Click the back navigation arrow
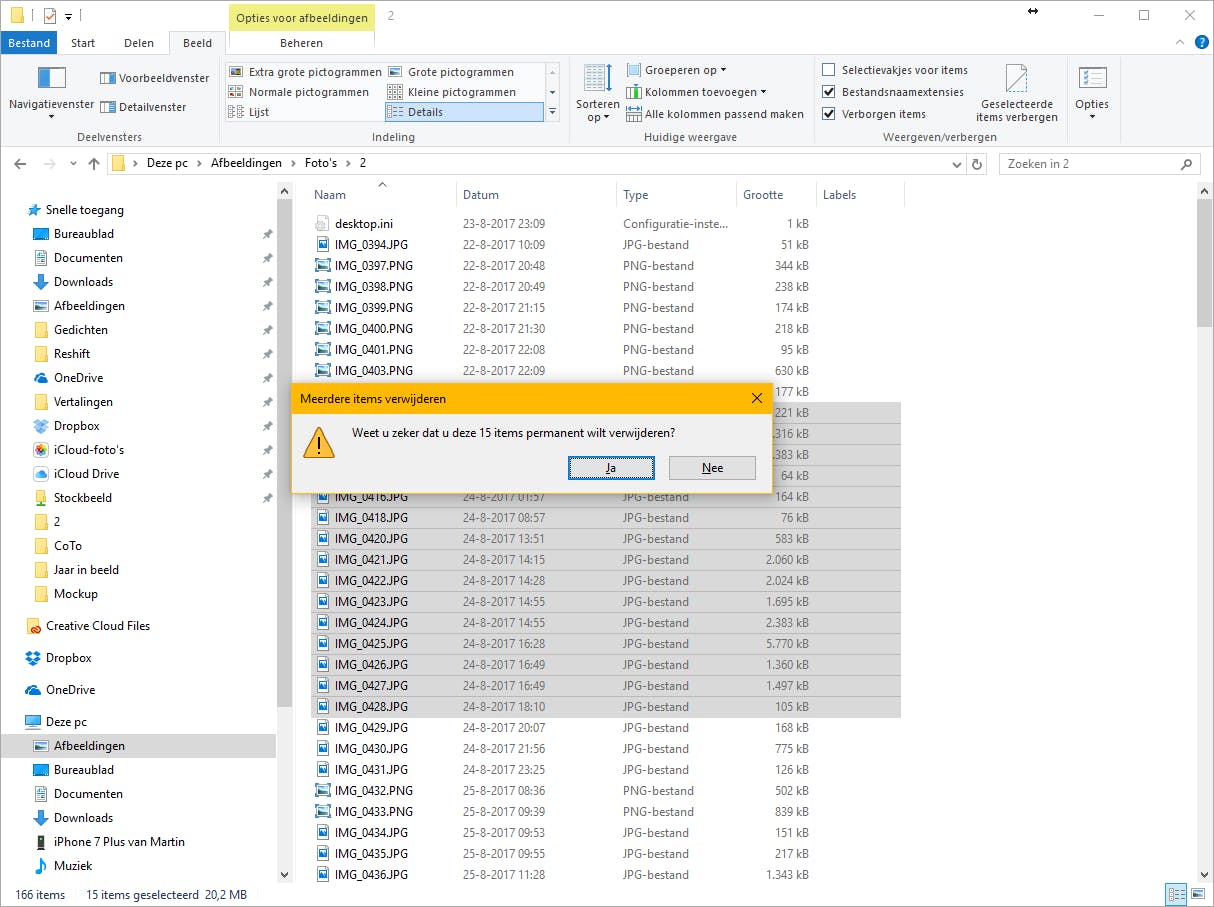The image size is (1214, 907). [22, 164]
